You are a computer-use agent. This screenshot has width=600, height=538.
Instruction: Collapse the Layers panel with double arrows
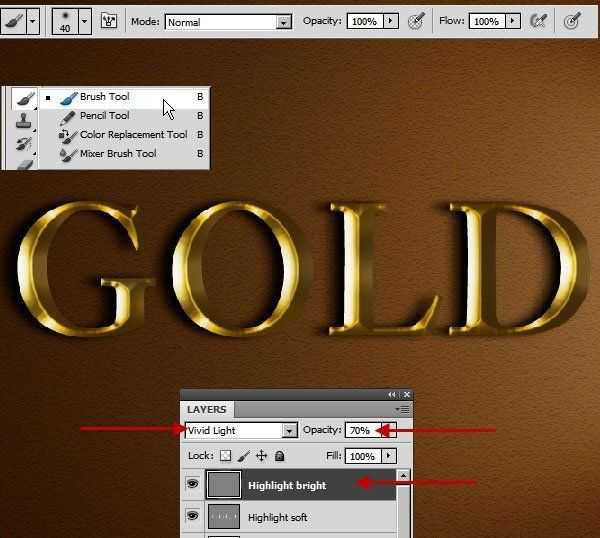(392, 395)
